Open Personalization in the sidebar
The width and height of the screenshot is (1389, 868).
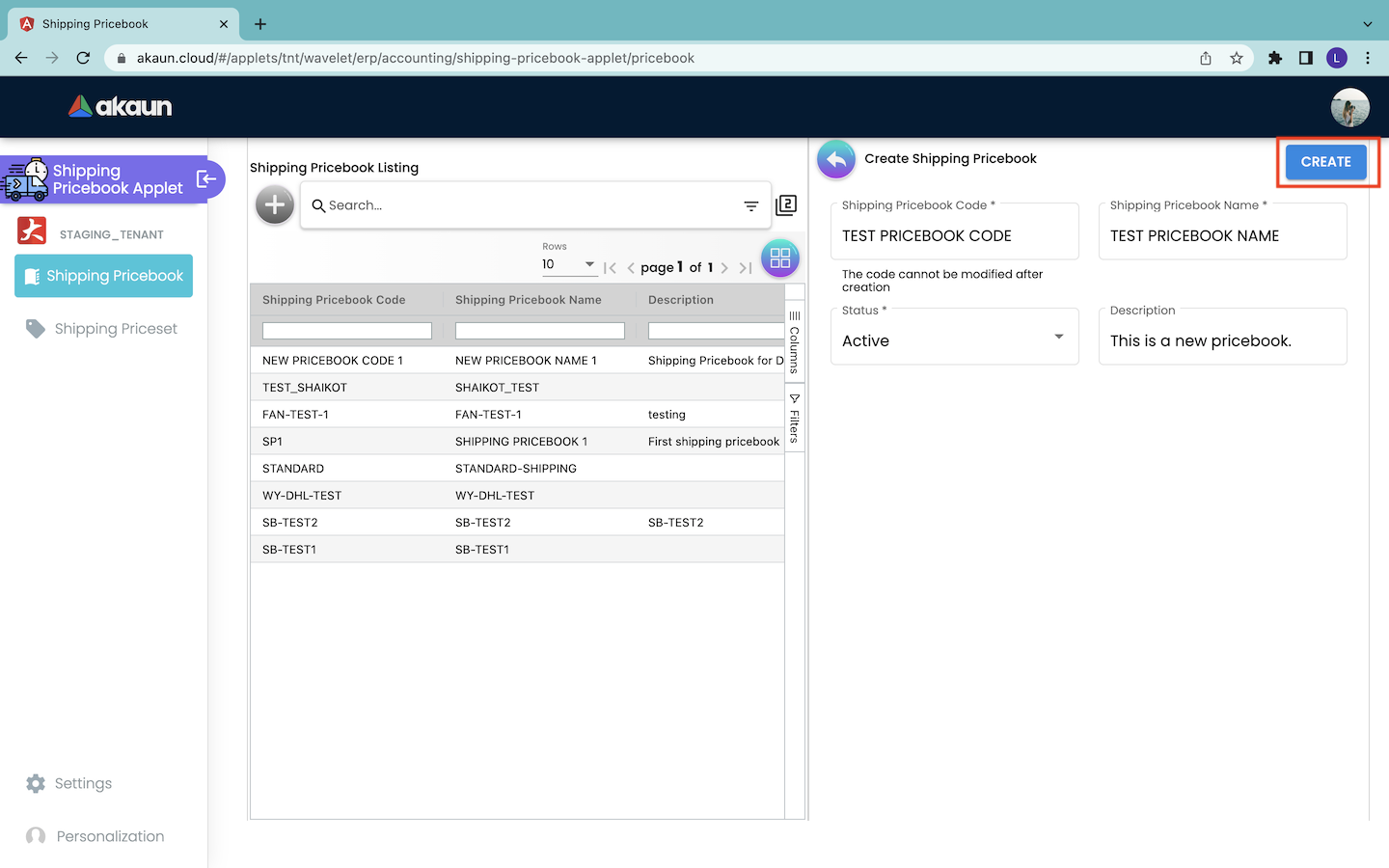coord(110,836)
